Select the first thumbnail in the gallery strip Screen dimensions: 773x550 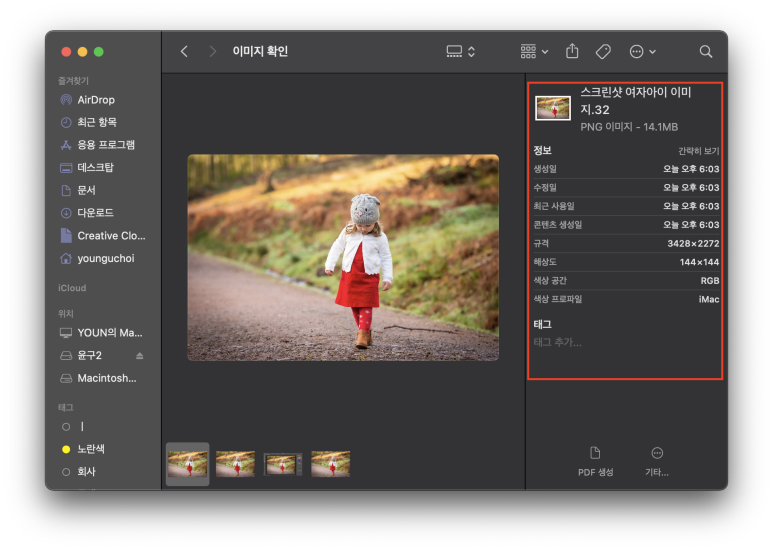187,464
